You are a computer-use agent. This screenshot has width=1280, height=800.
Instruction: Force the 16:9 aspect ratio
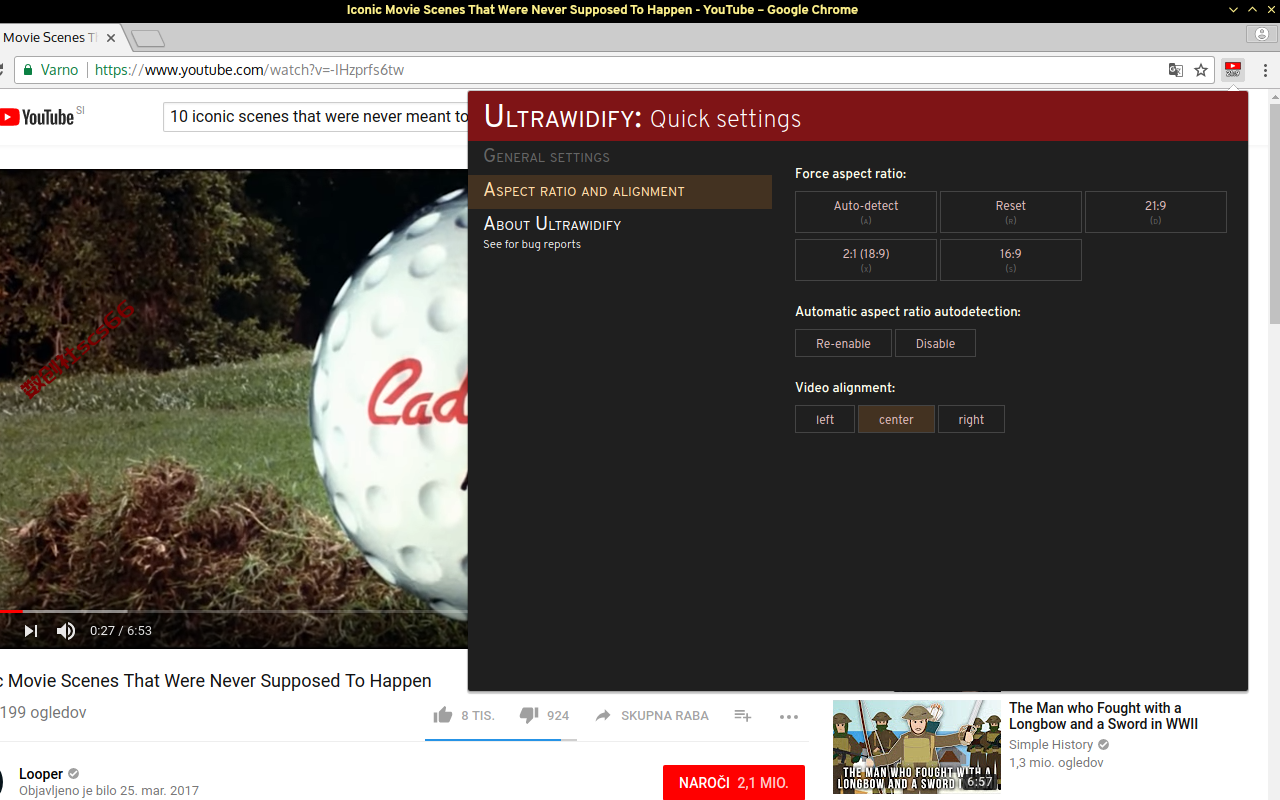coord(1011,260)
